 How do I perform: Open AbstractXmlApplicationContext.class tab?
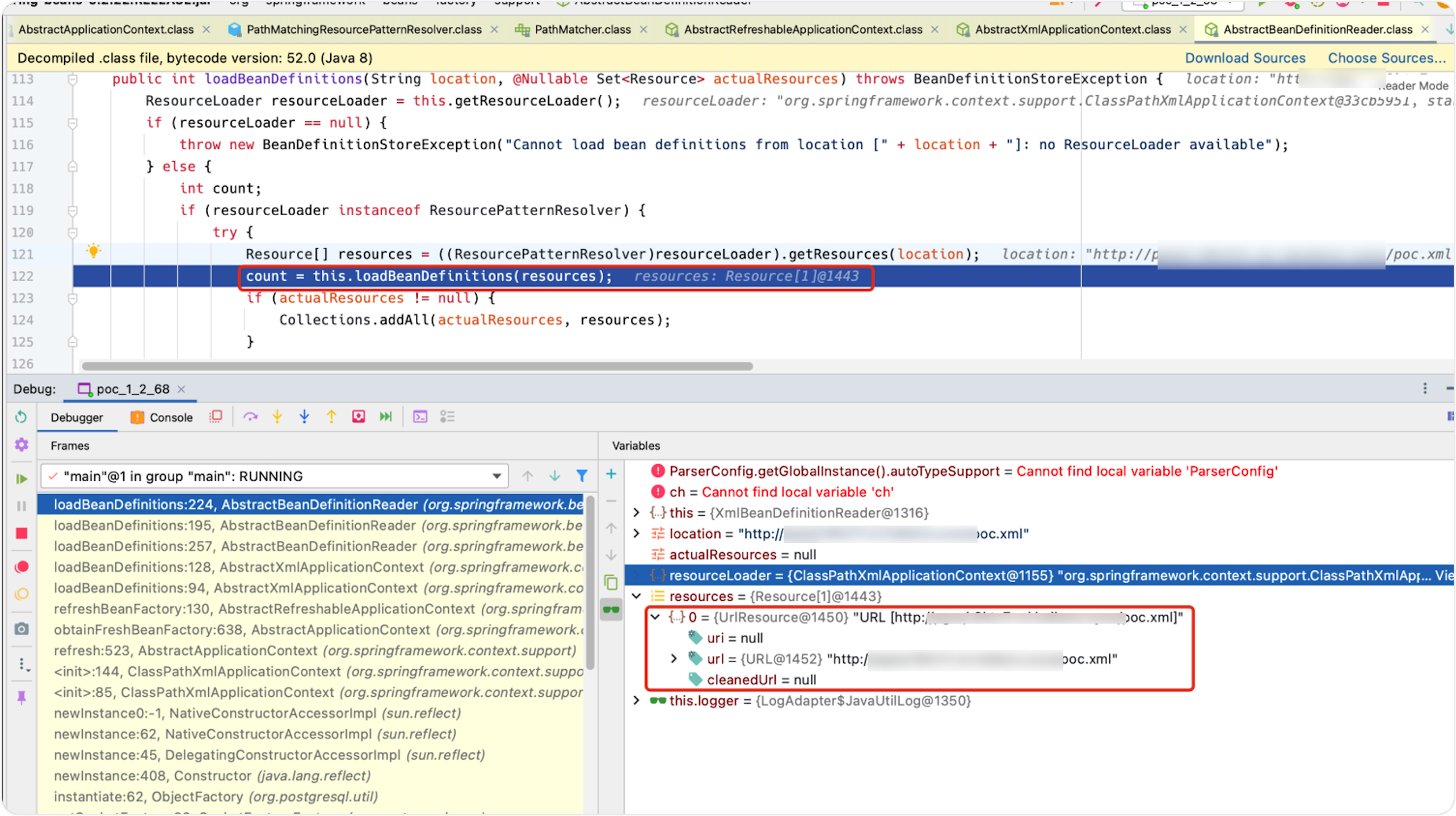(1072, 30)
